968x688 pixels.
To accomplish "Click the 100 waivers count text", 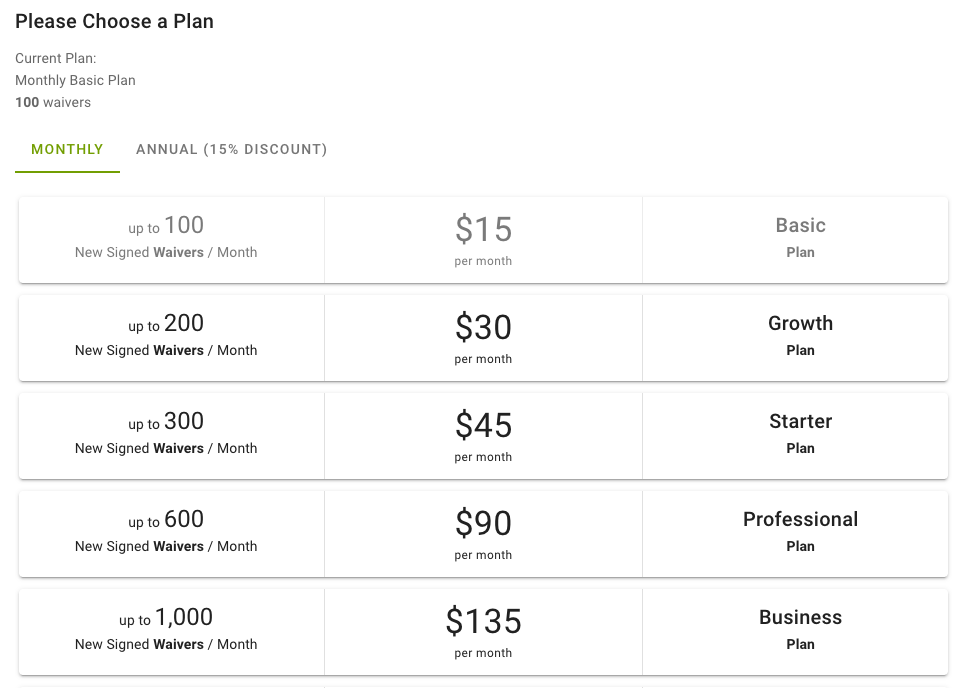I will 53,103.
